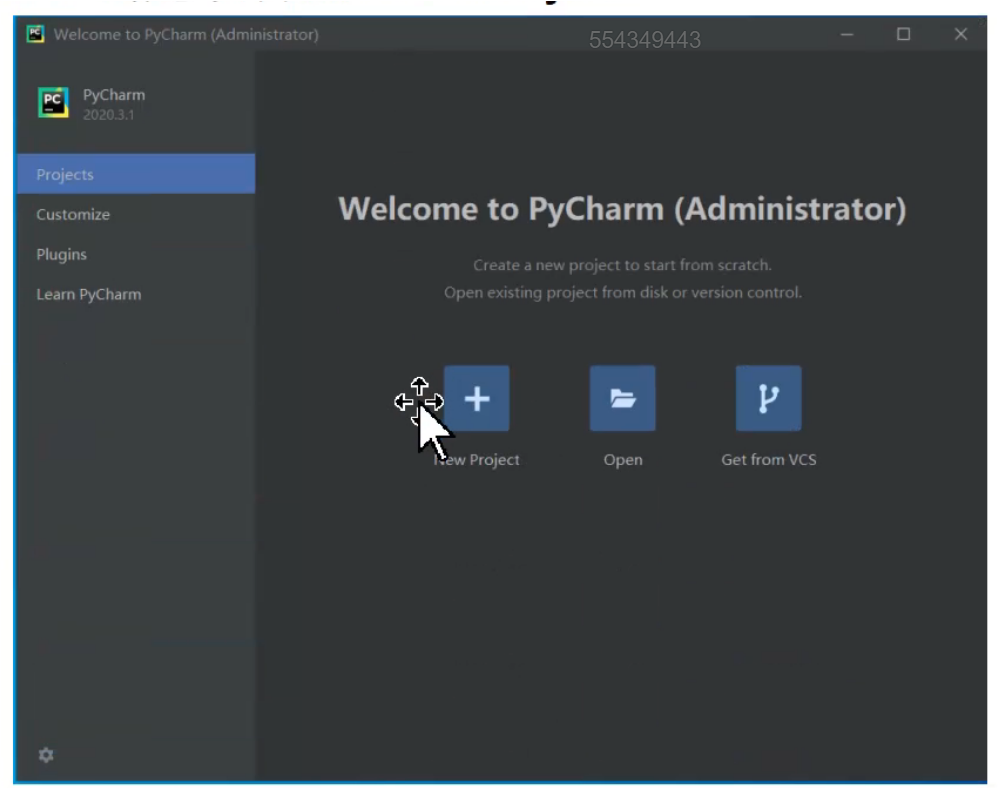The width and height of the screenshot is (998, 788).
Task: Click the 'Create a new project' description line
Action: tap(622, 266)
